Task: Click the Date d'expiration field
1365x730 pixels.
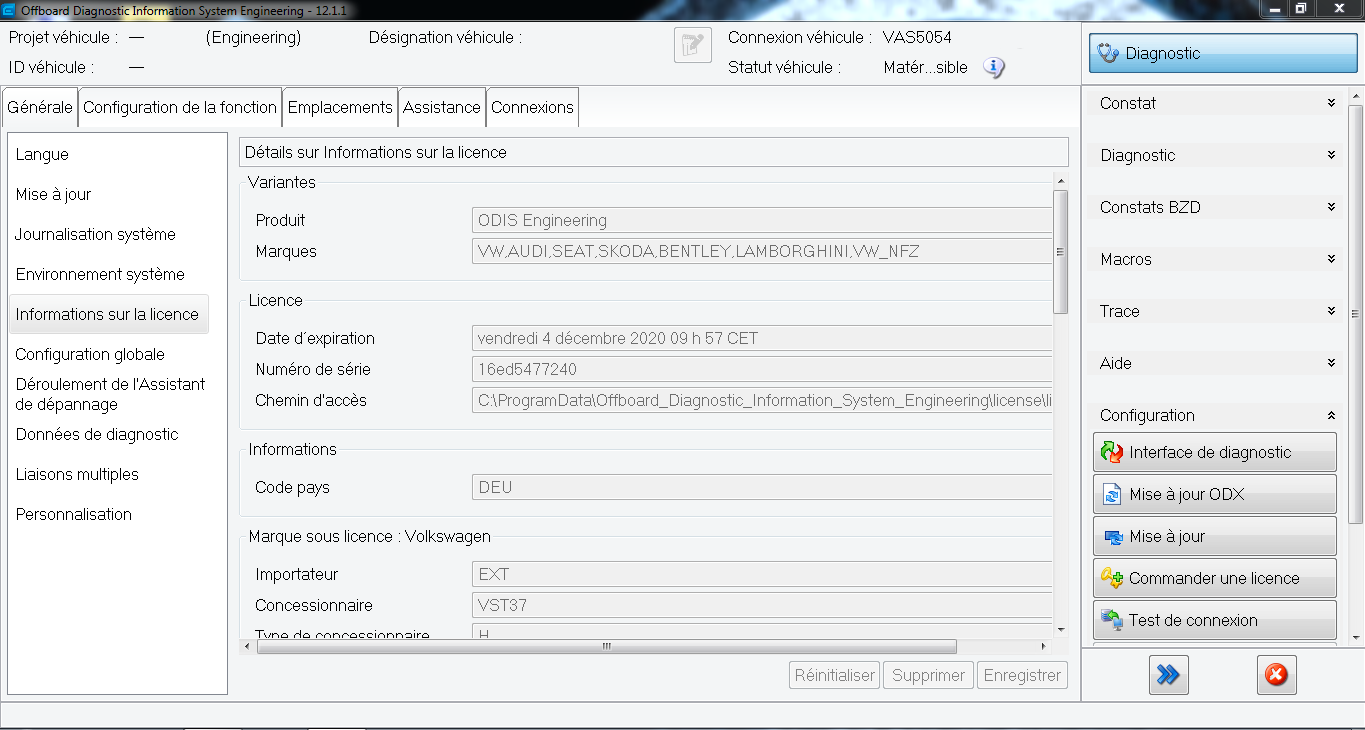Action: pyautogui.click(x=762, y=338)
